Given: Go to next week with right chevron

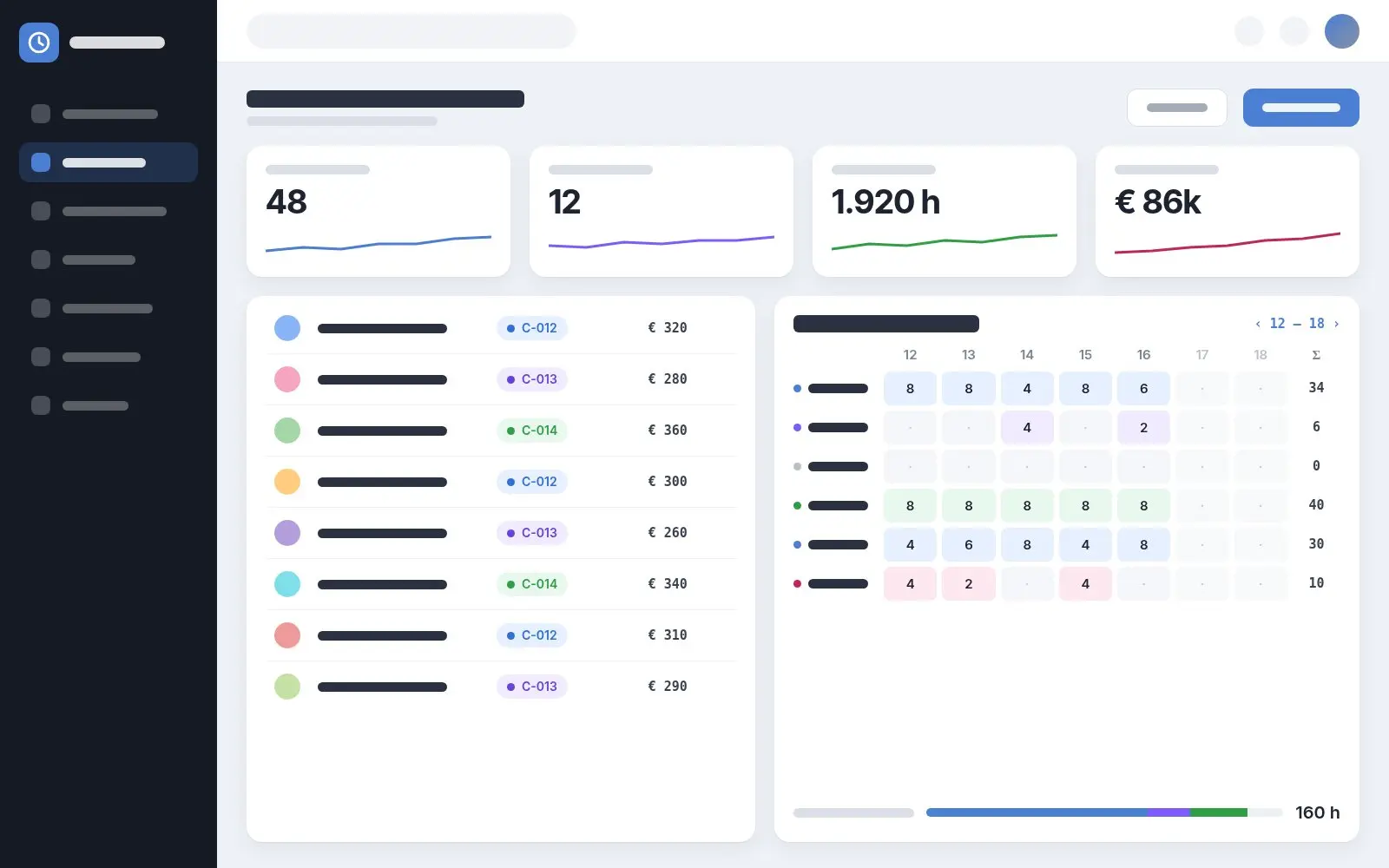Looking at the screenshot, I should click(x=1336, y=324).
